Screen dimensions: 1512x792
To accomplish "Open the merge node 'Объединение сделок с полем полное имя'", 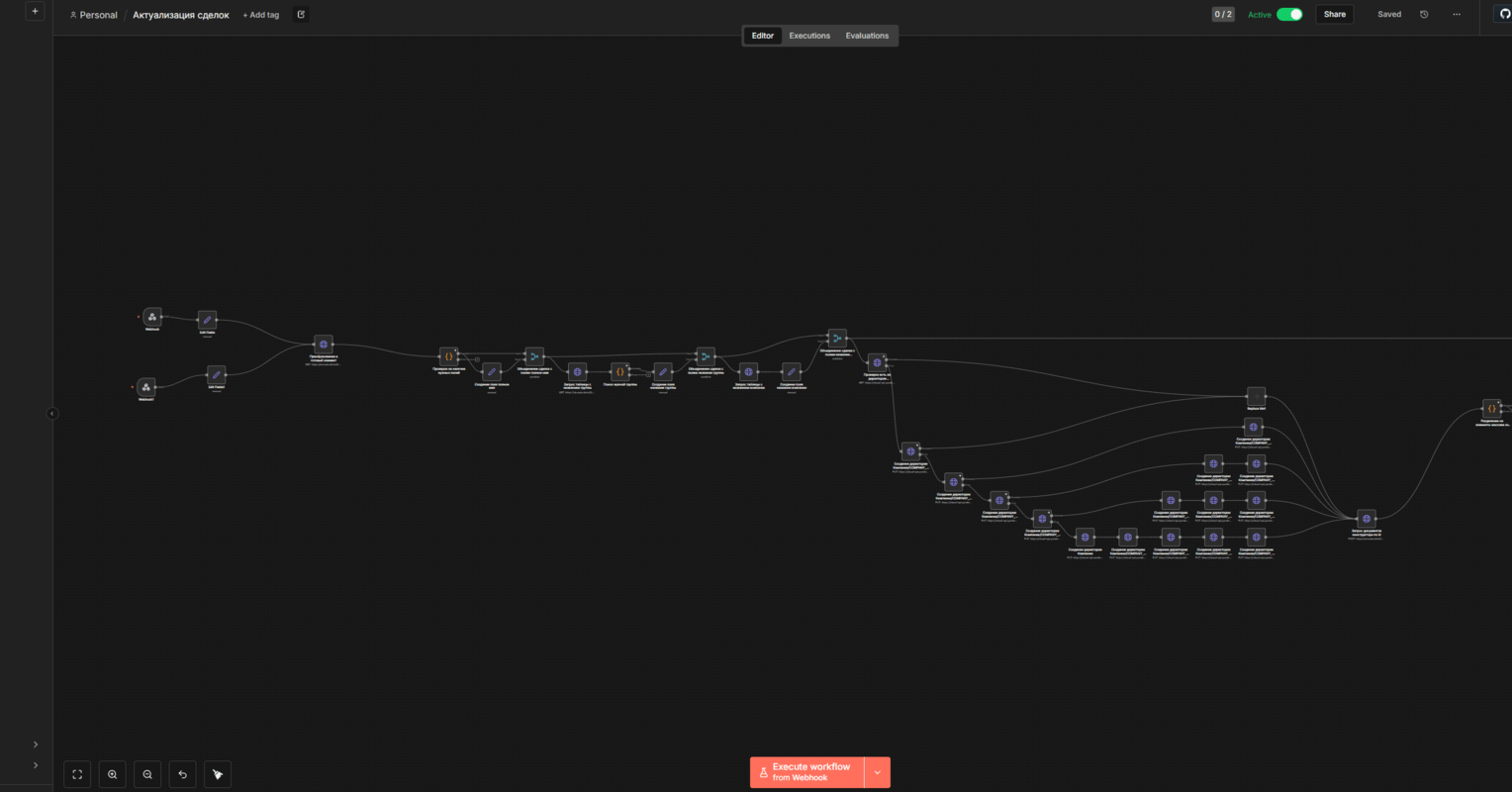I will (x=534, y=356).
